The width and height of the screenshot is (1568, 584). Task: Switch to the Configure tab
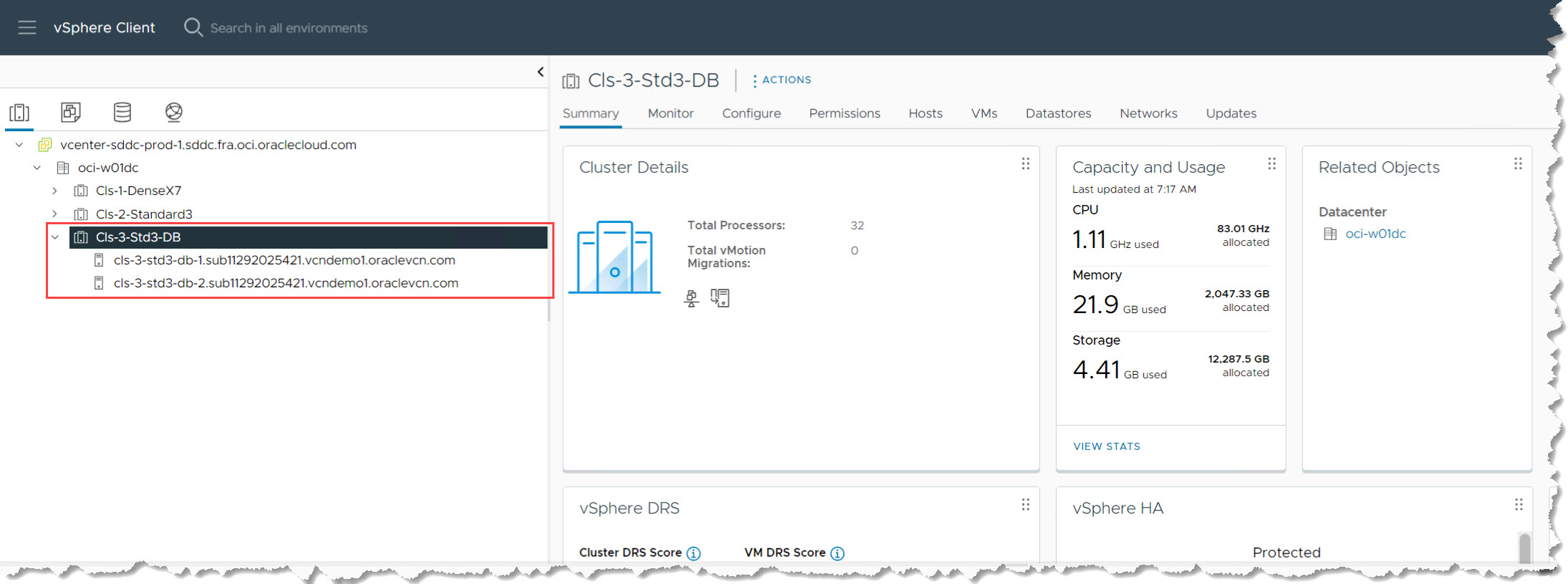(x=751, y=113)
